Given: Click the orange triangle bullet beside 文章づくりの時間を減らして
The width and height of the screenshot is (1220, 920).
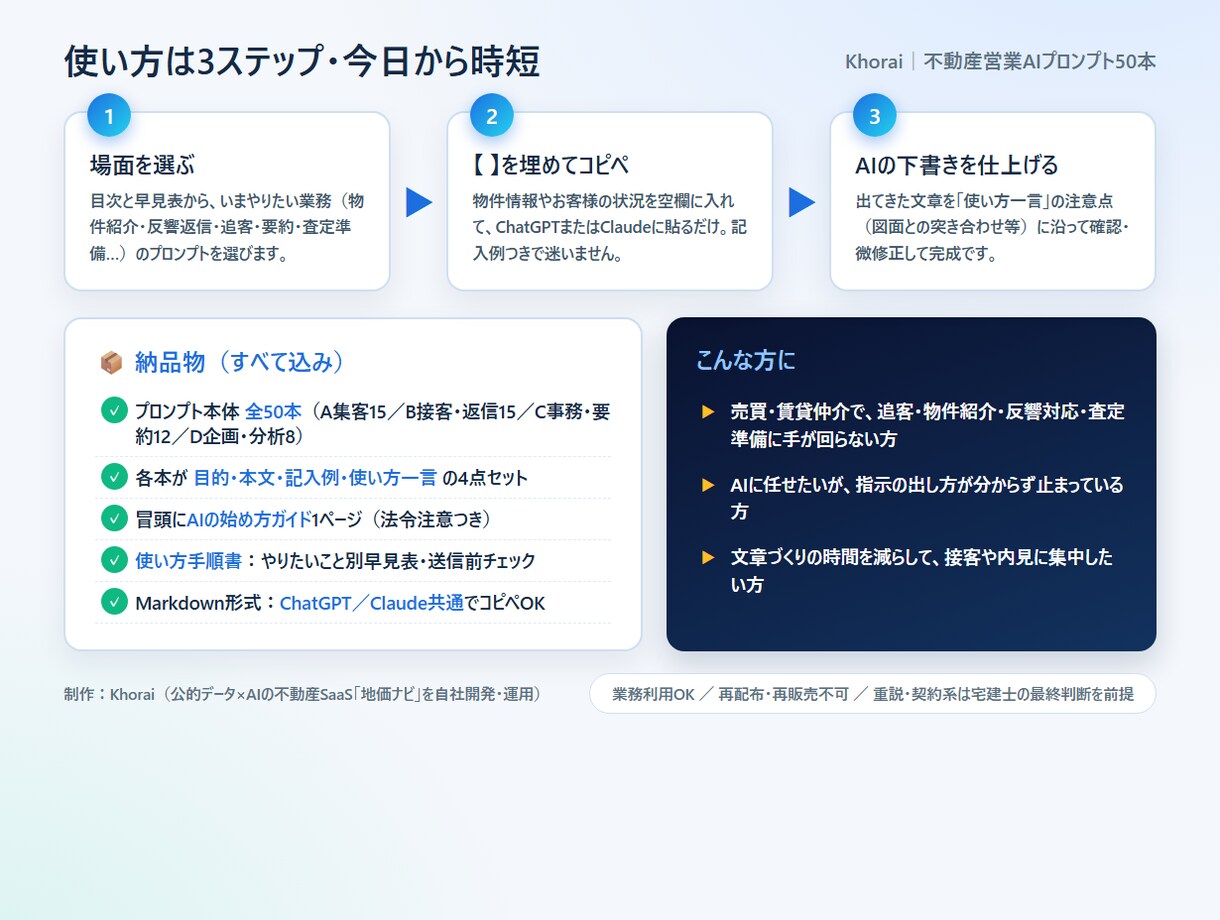Looking at the screenshot, I should tap(708, 558).
